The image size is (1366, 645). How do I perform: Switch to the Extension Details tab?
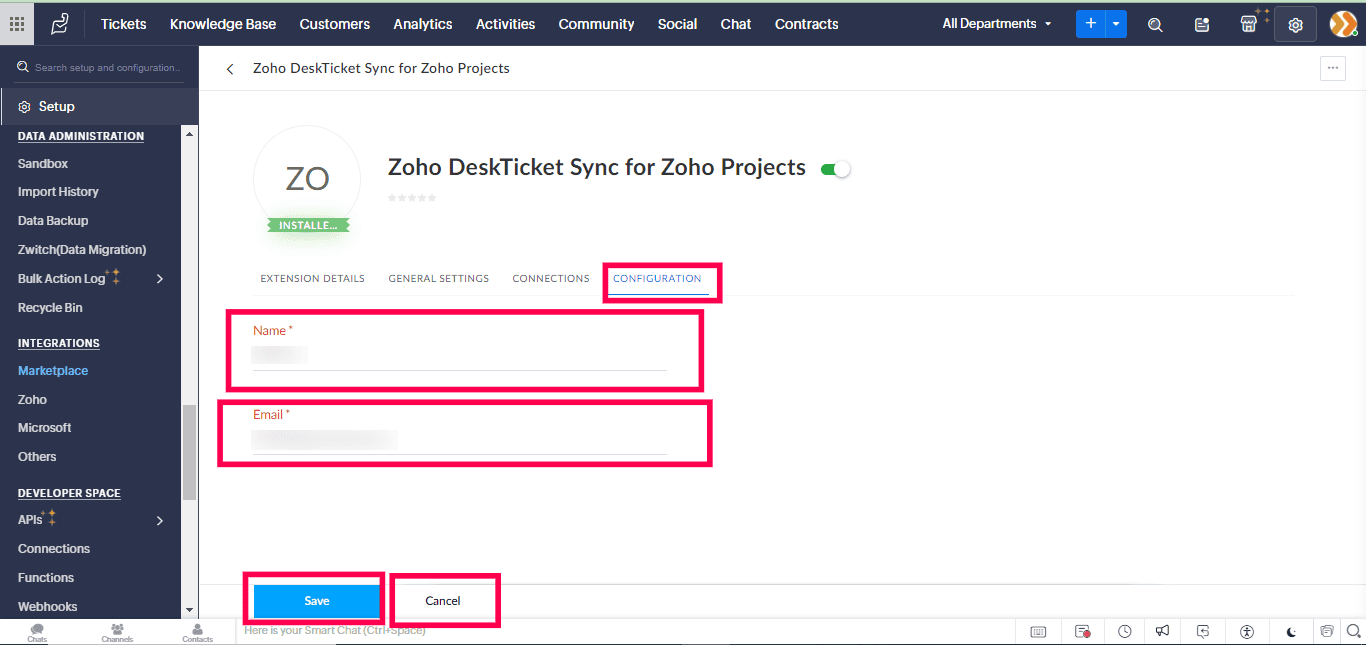click(312, 279)
